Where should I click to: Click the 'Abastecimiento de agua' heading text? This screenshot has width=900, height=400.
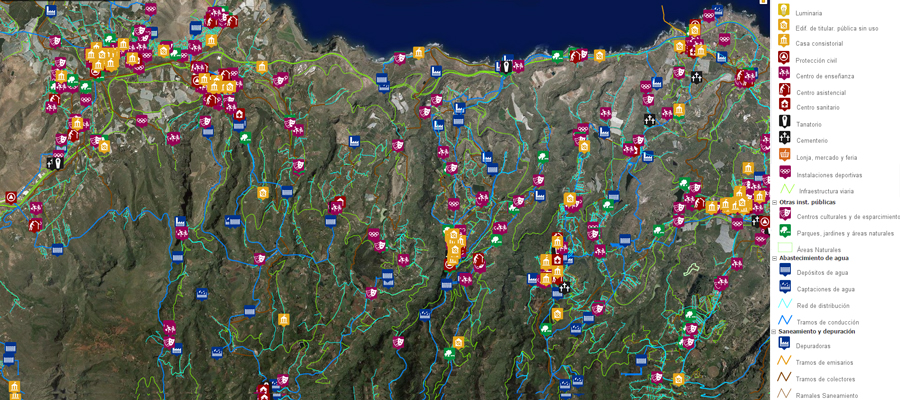click(813, 258)
